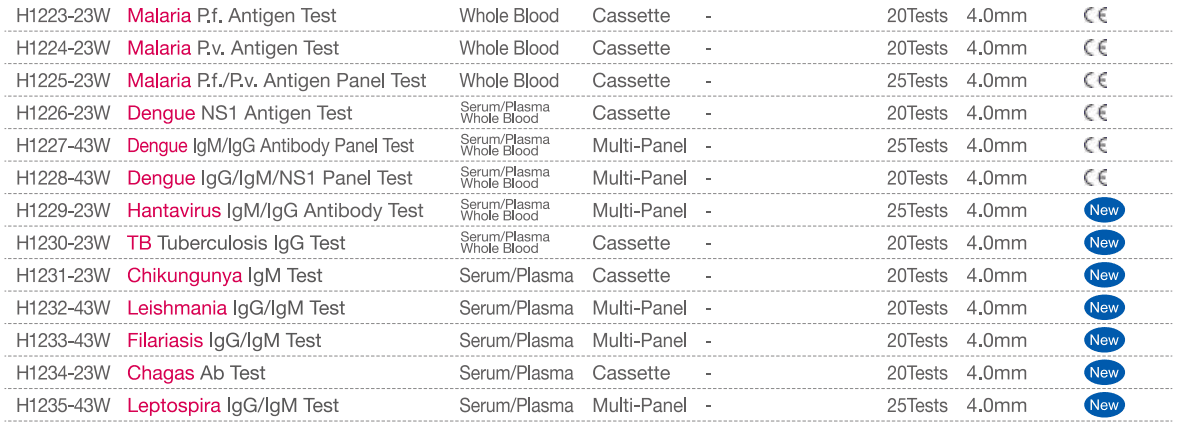
Task: Open Malaria P.f./P.v. Antigen Panel Test
Action: pos(276,81)
